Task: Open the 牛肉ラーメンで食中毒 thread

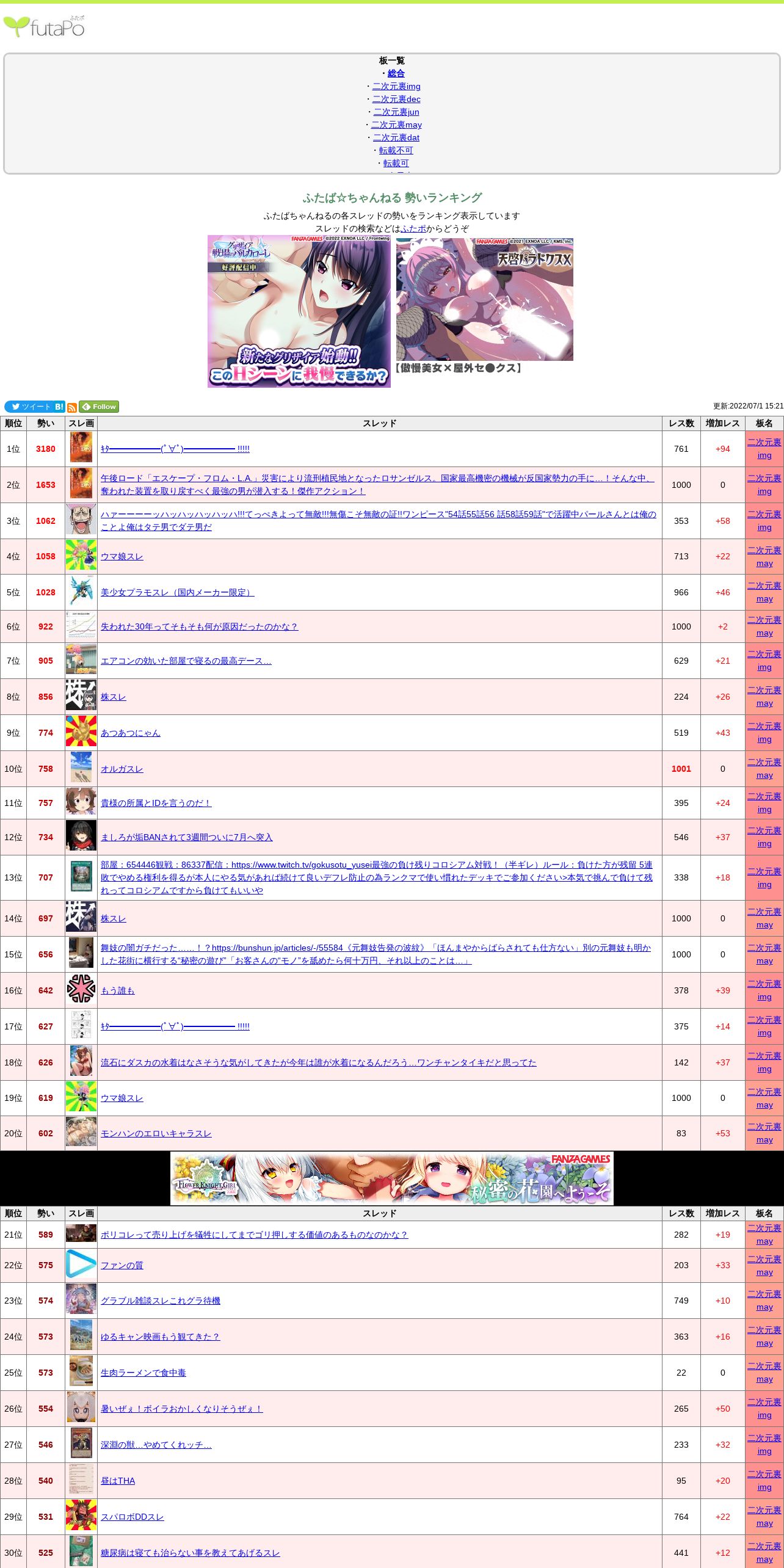Action: pos(143,1373)
